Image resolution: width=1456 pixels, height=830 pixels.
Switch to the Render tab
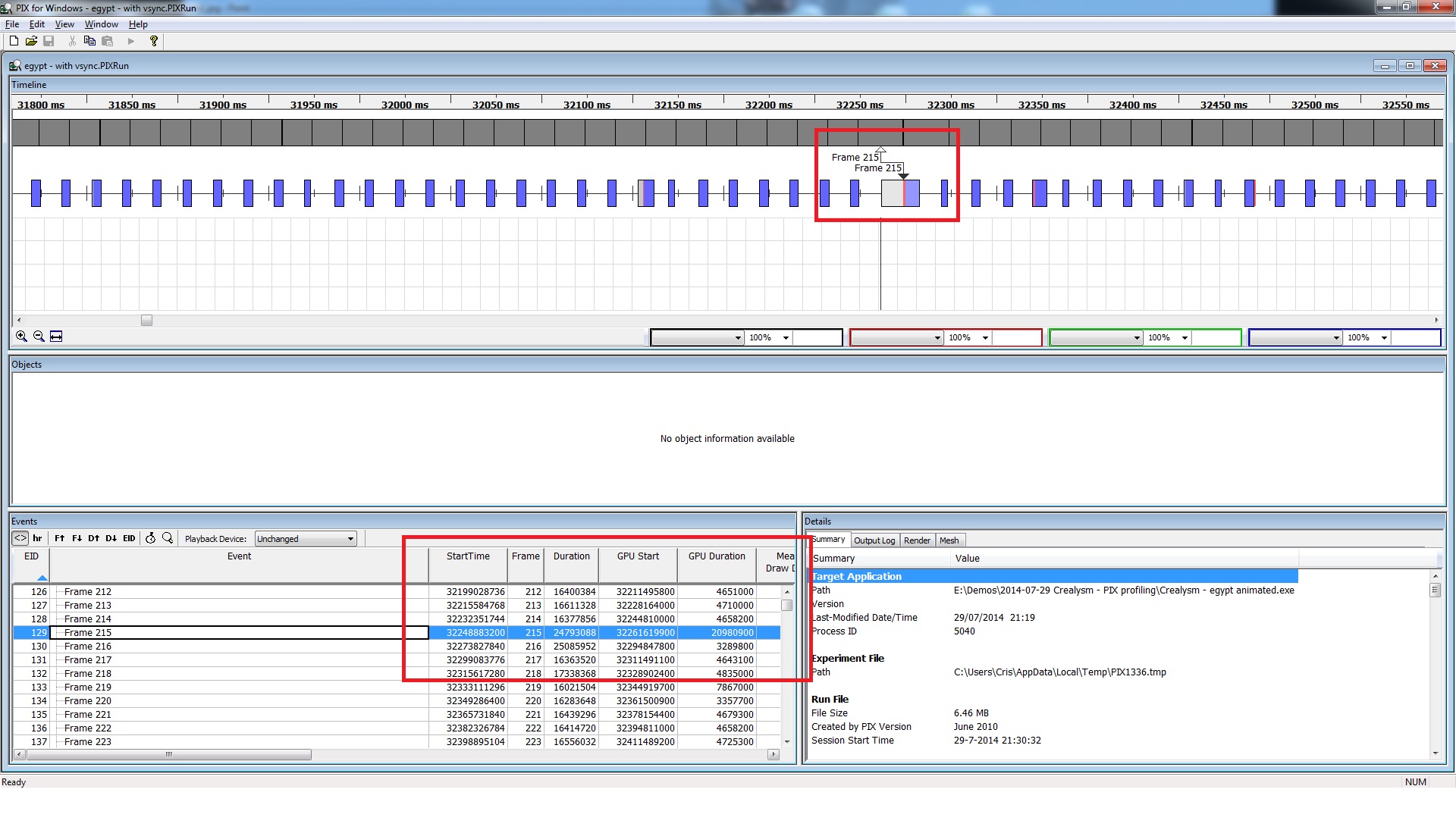[917, 540]
